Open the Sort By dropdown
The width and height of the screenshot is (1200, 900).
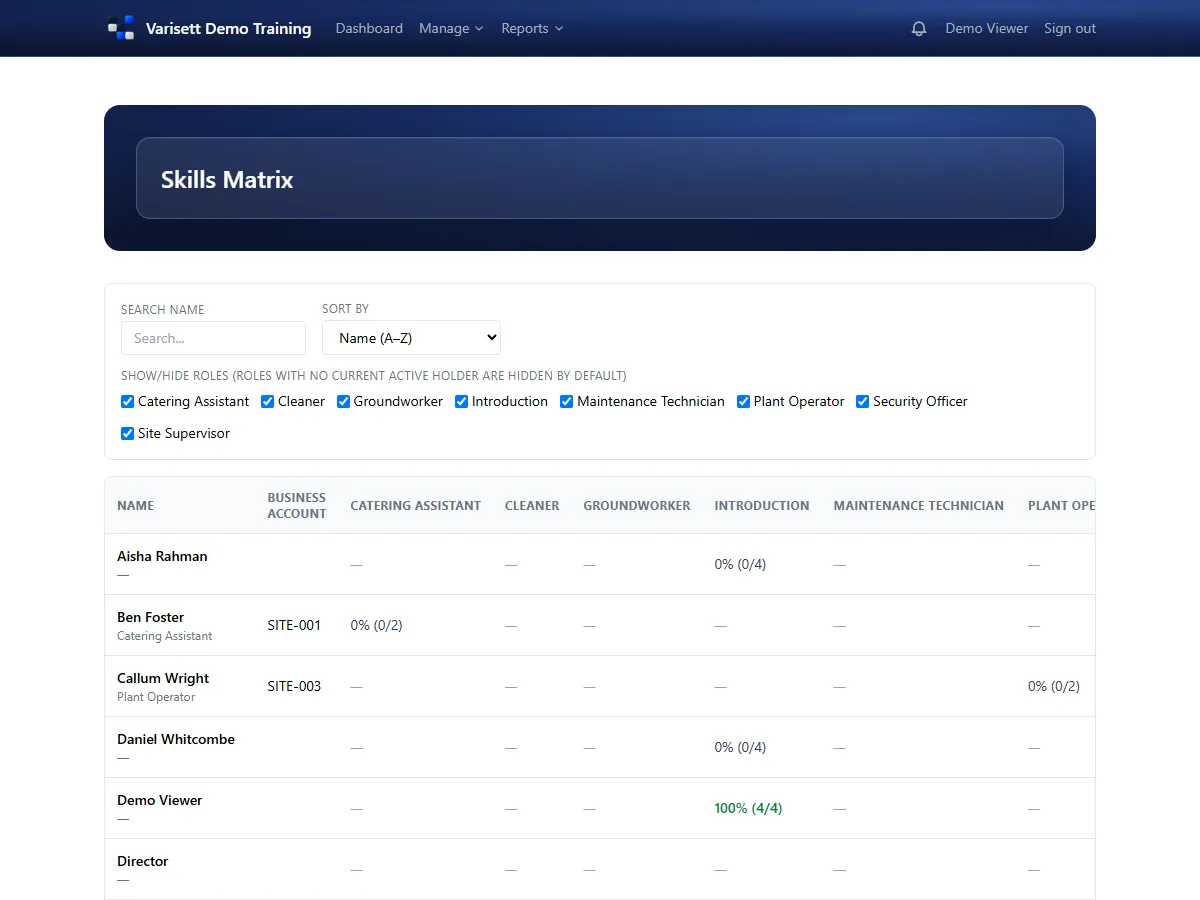[411, 338]
